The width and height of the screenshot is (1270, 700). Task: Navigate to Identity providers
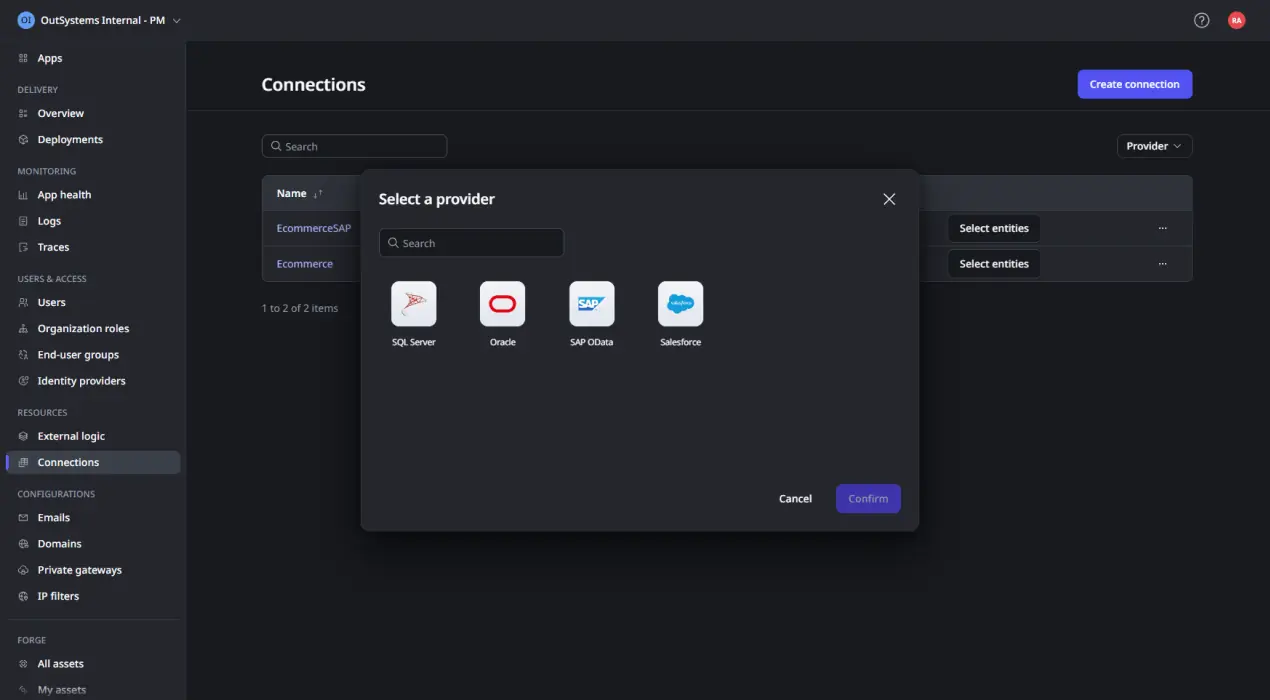81,380
